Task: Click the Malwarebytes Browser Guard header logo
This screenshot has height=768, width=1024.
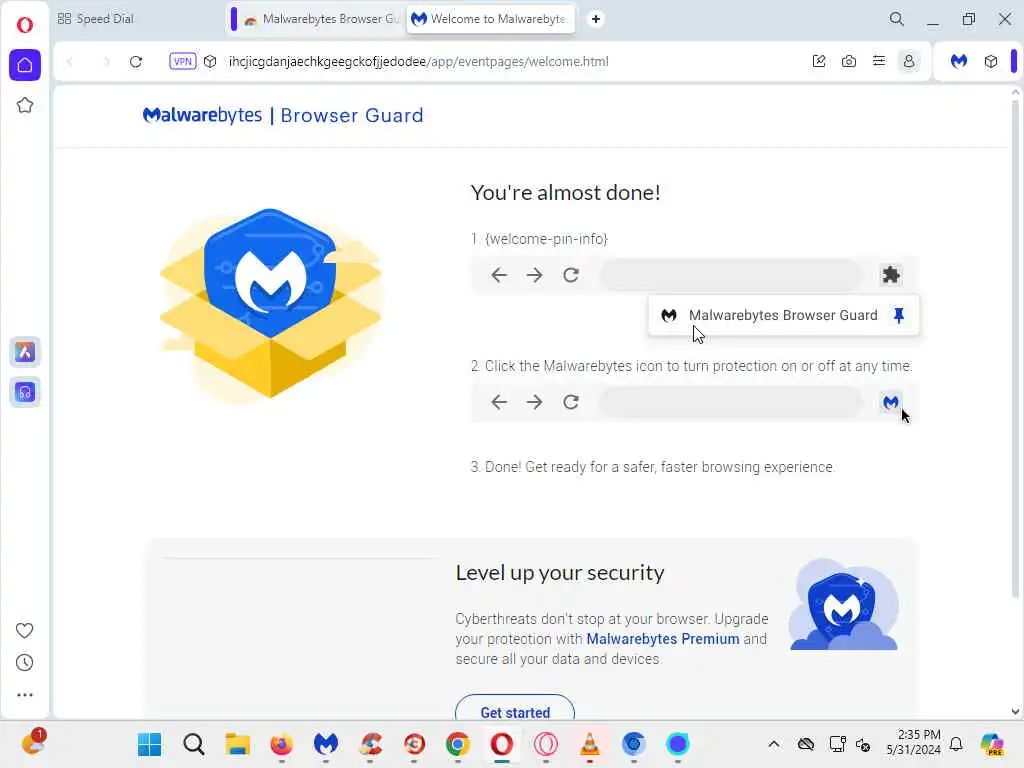Action: pos(283,115)
